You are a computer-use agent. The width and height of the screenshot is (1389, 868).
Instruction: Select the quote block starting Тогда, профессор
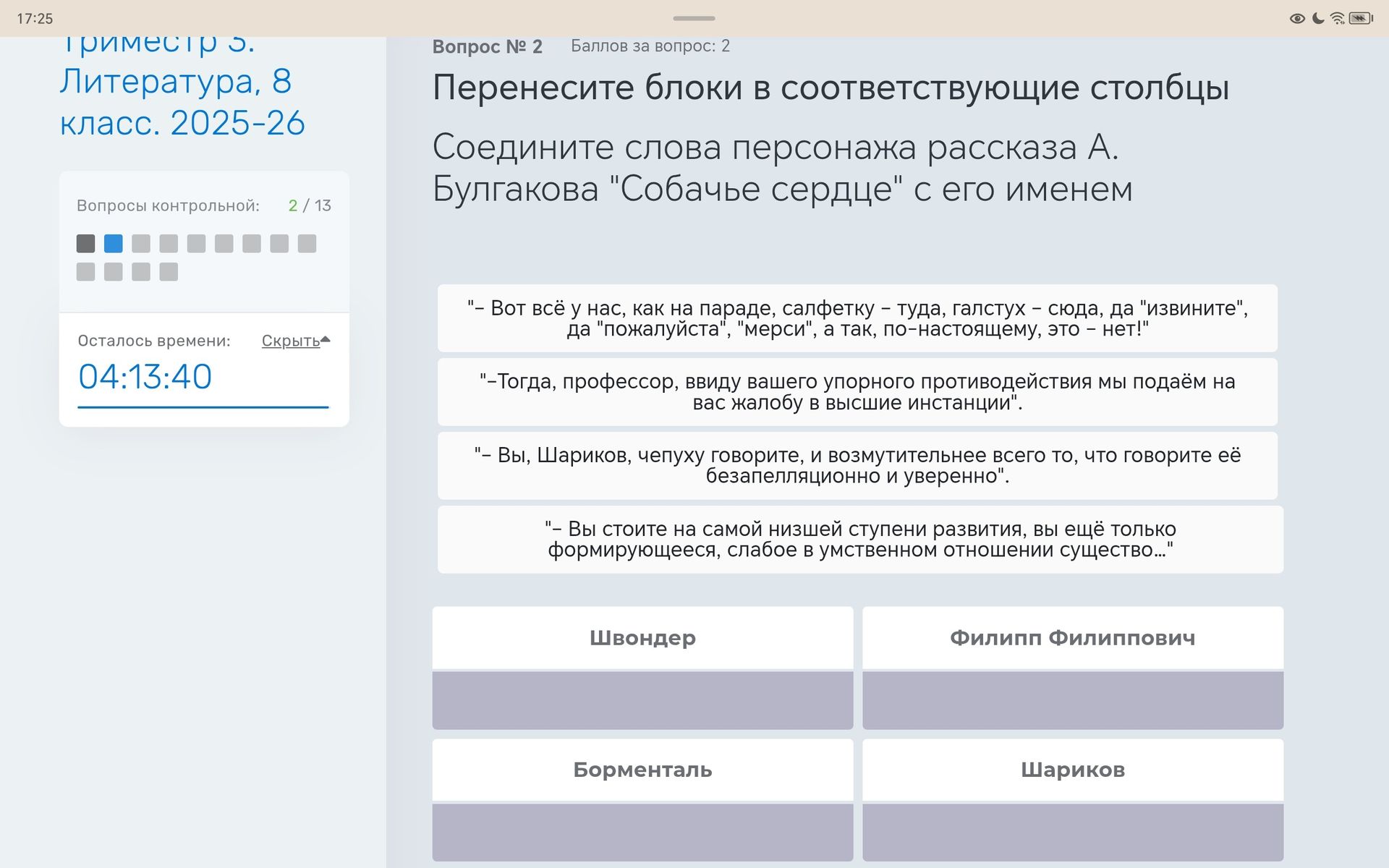(x=857, y=392)
